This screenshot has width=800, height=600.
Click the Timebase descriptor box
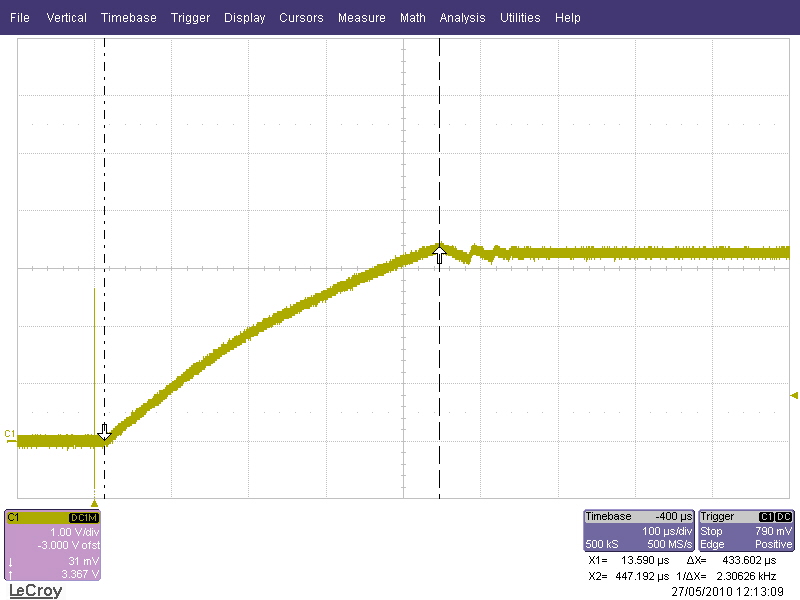[x=639, y=530]
